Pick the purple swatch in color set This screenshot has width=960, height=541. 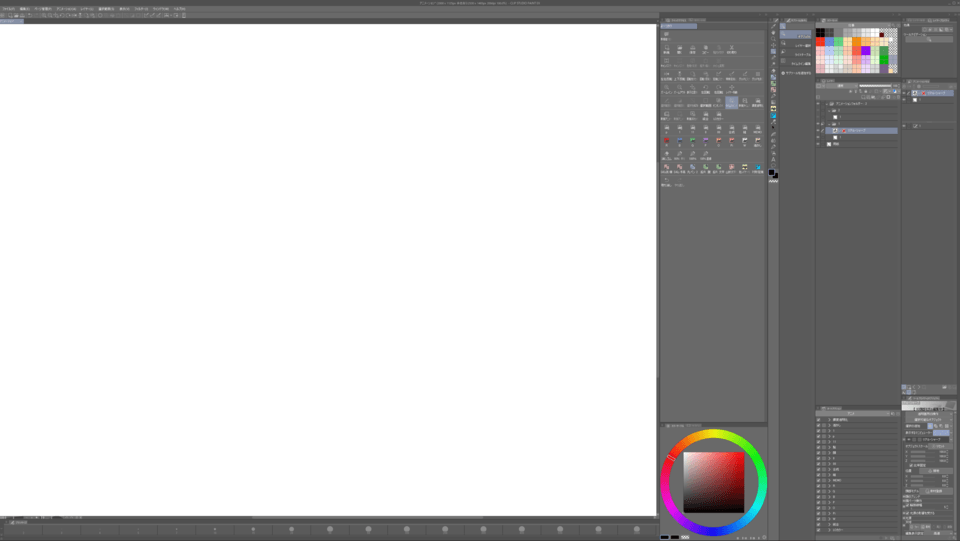[866, 51]
